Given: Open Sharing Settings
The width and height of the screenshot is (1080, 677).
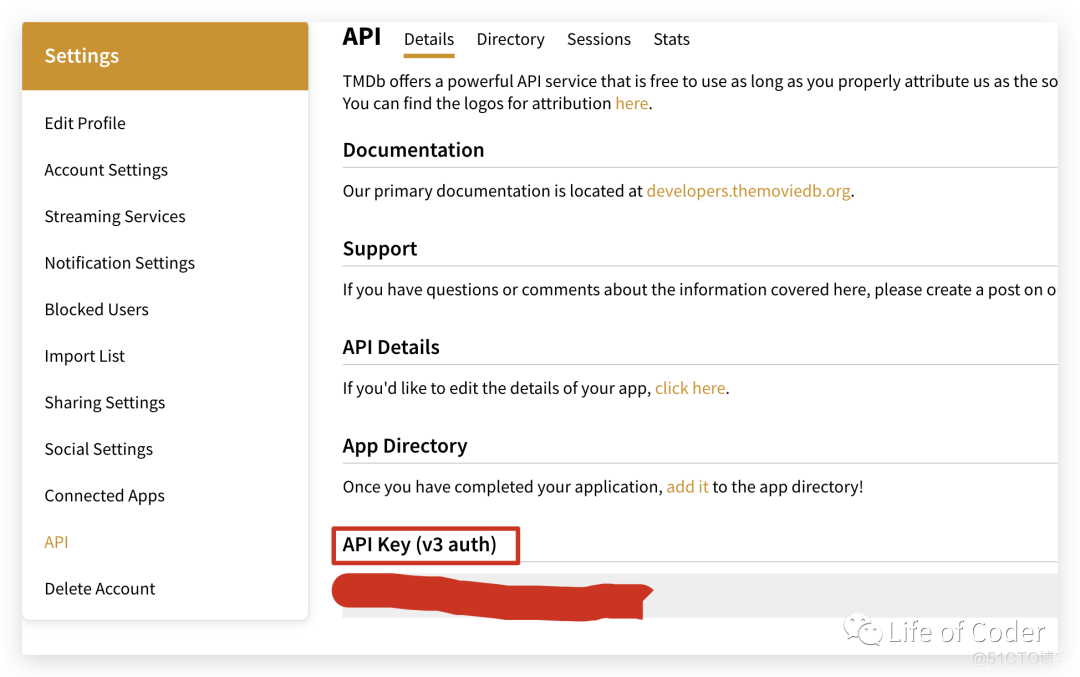Looking at the screenshot, I should click(x=105, y=402).
